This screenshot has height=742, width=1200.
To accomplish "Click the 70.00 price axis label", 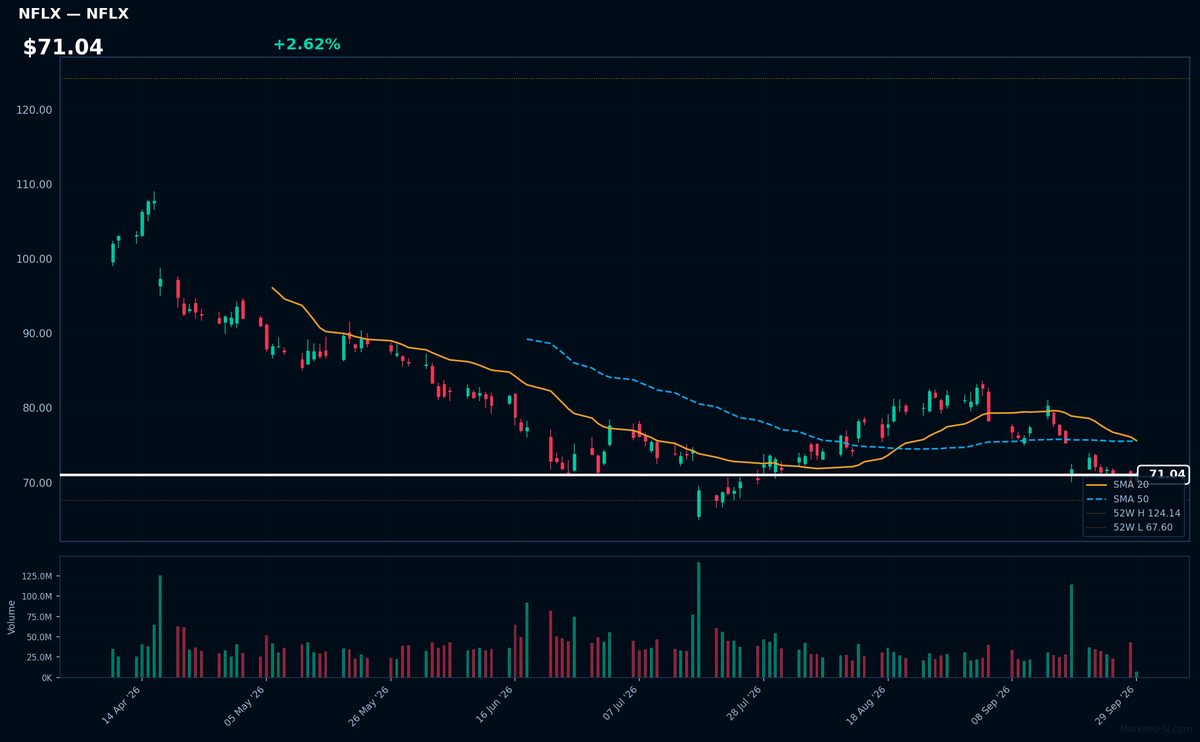I will (38, 483).
